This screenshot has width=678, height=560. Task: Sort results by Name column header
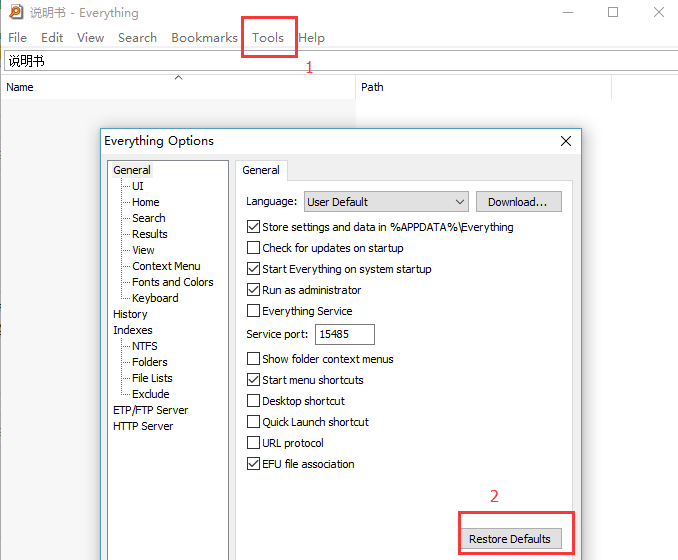click(20, 87)
